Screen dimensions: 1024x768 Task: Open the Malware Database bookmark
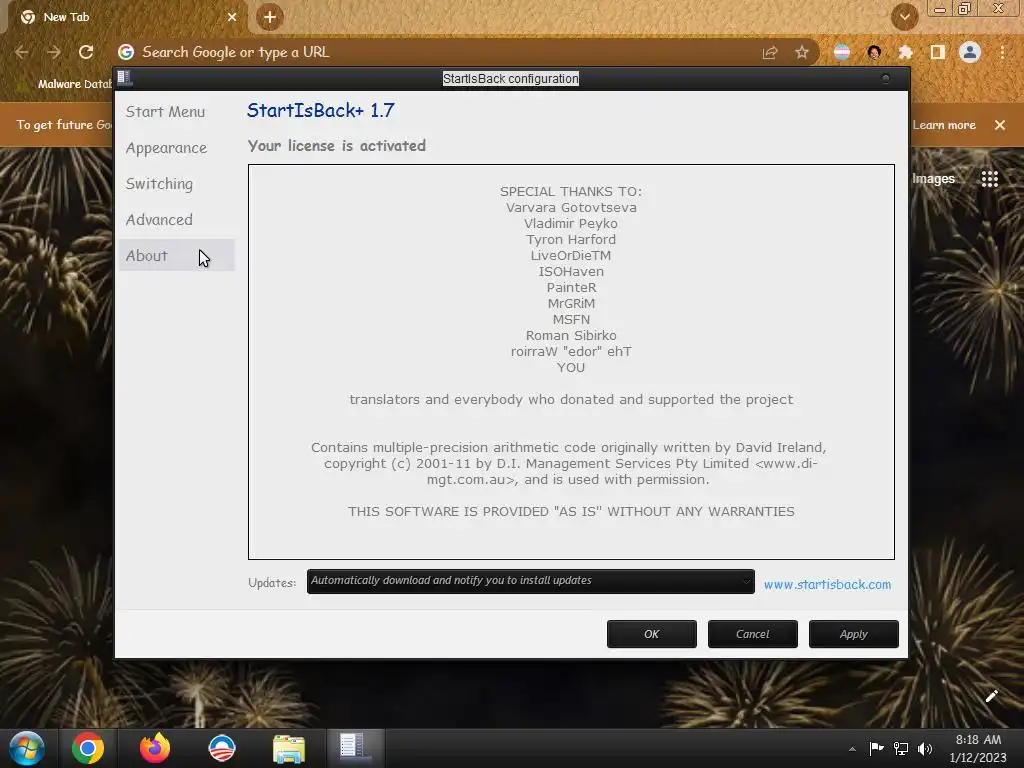[67, 84]
